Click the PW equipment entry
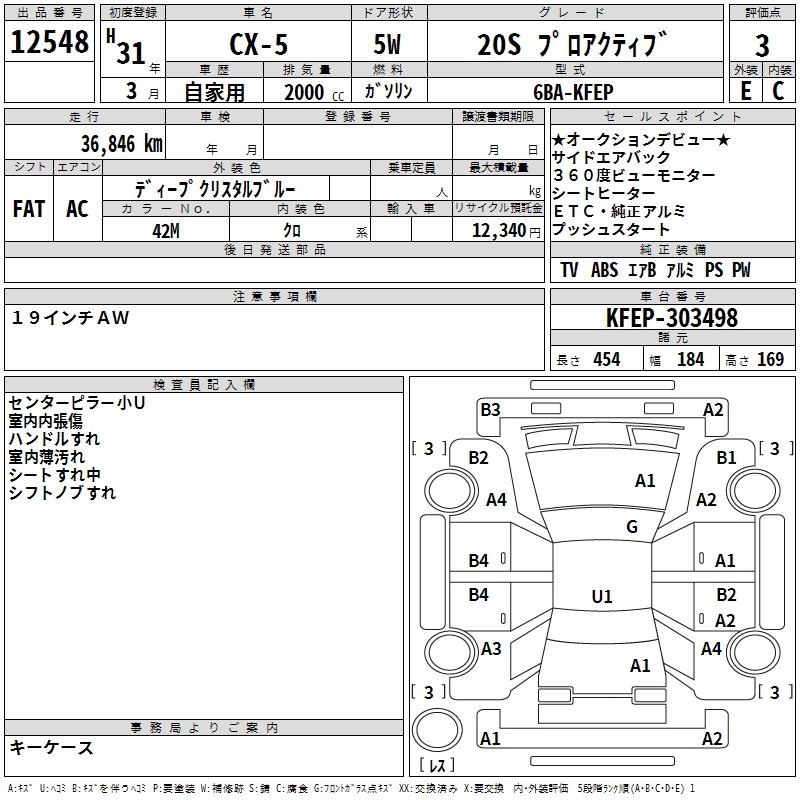The width and height of the screenshot is (800, 800). click(x=741, y=270)
